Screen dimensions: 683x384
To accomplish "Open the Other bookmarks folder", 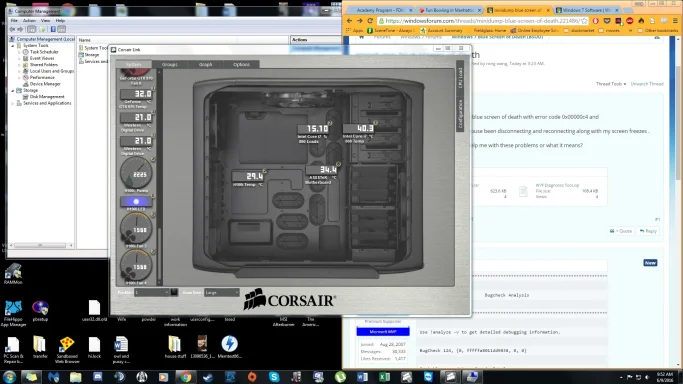I will pos(657,31).
